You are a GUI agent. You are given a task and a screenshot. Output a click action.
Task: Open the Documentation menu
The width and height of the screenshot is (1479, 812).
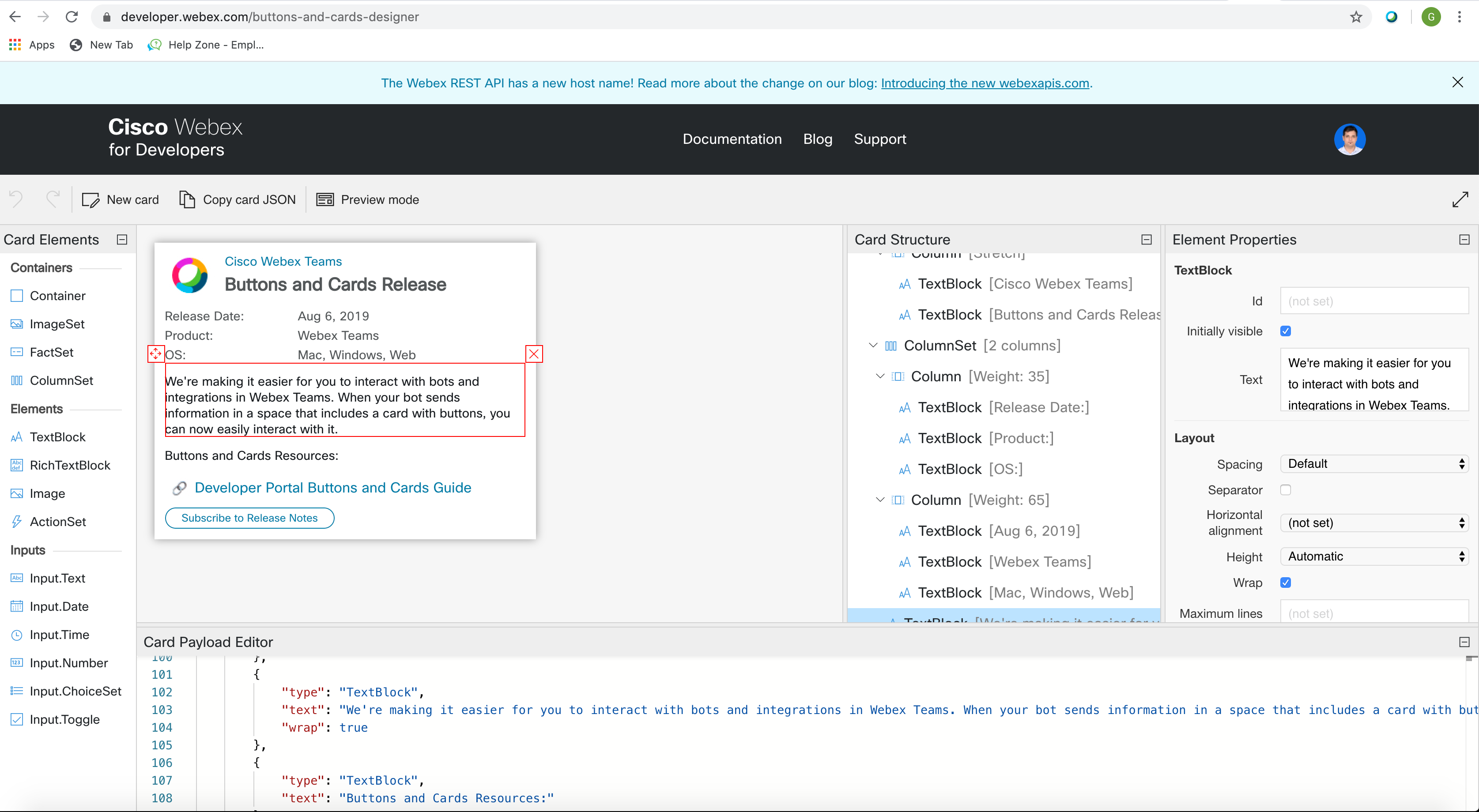pos(732,139)
